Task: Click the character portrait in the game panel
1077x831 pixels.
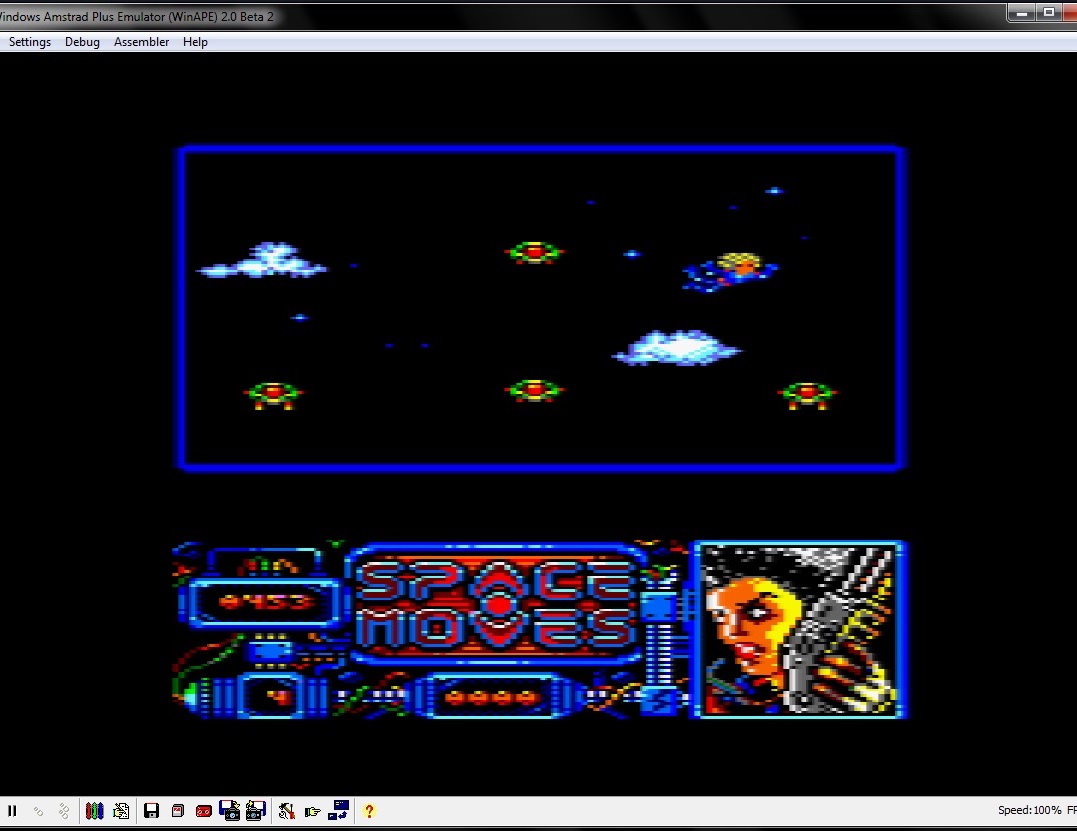Action: click(x=799, y=629)
